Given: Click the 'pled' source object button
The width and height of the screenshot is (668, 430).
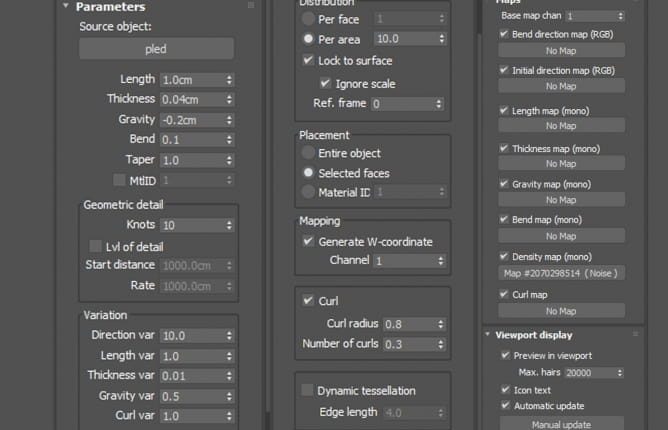Looking at the screenshot, I should pyautogui.click(x=156, y=48).
